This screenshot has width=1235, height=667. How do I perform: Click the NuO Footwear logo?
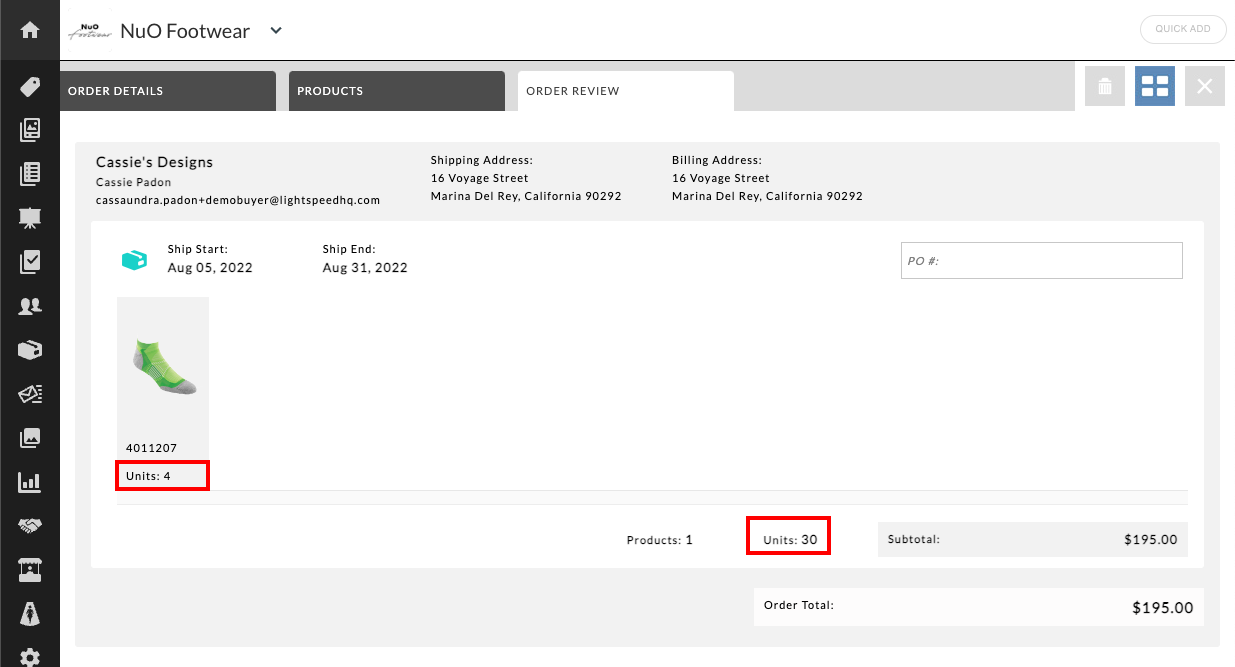(x=90, y=31)
